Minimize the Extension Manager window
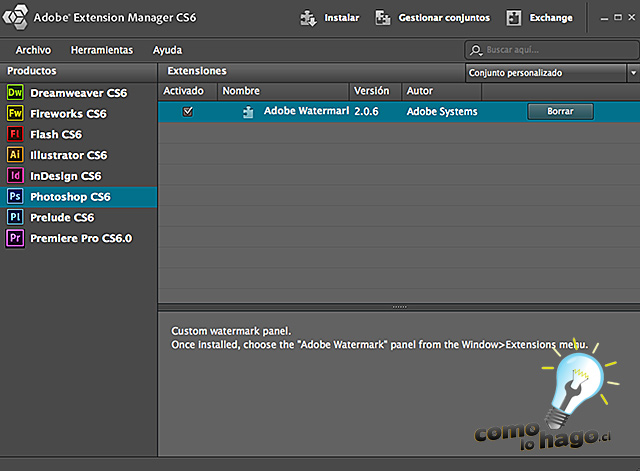The width and height of the screenshot is (640, 471). point(604,18)
